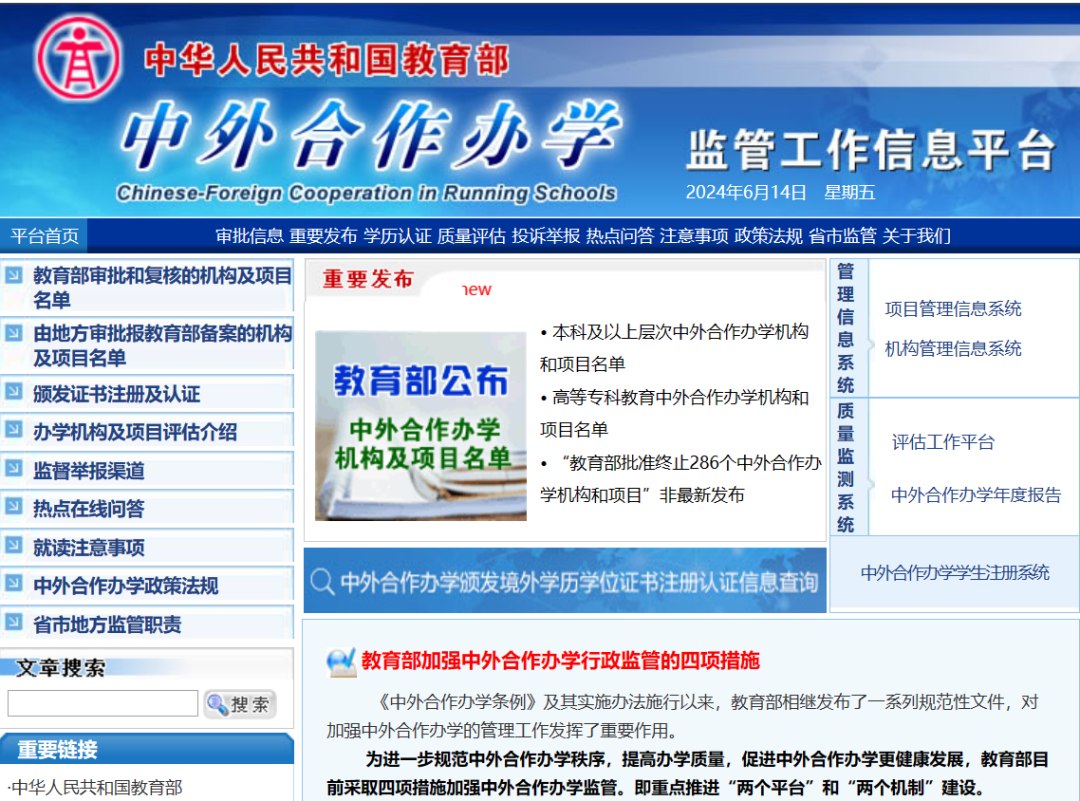
Task: Open 政策法规 in the navigation bar
Action: pyautogui.click(x=769, y=236)
